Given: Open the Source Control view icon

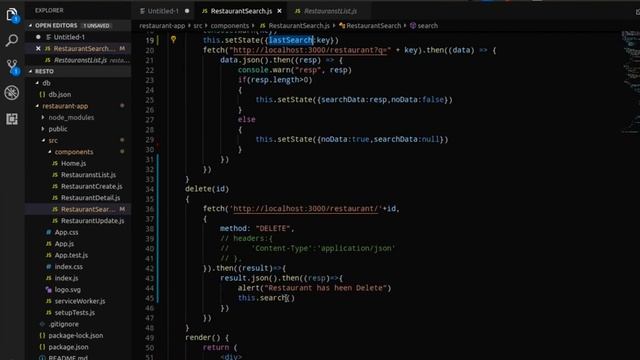Looking at the screenshot, I should (x=12, y=67).
